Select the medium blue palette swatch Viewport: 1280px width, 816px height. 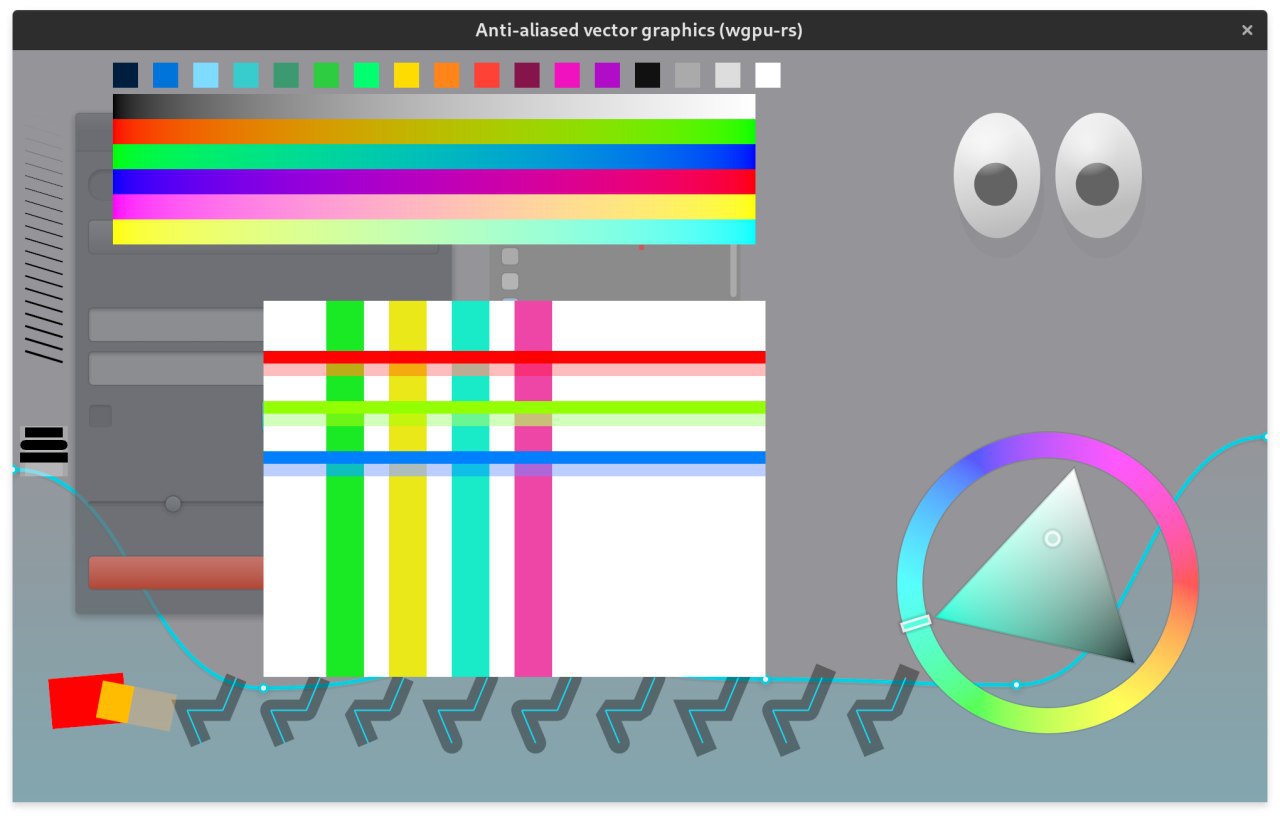pyautogui.click(x=165, y=75)
